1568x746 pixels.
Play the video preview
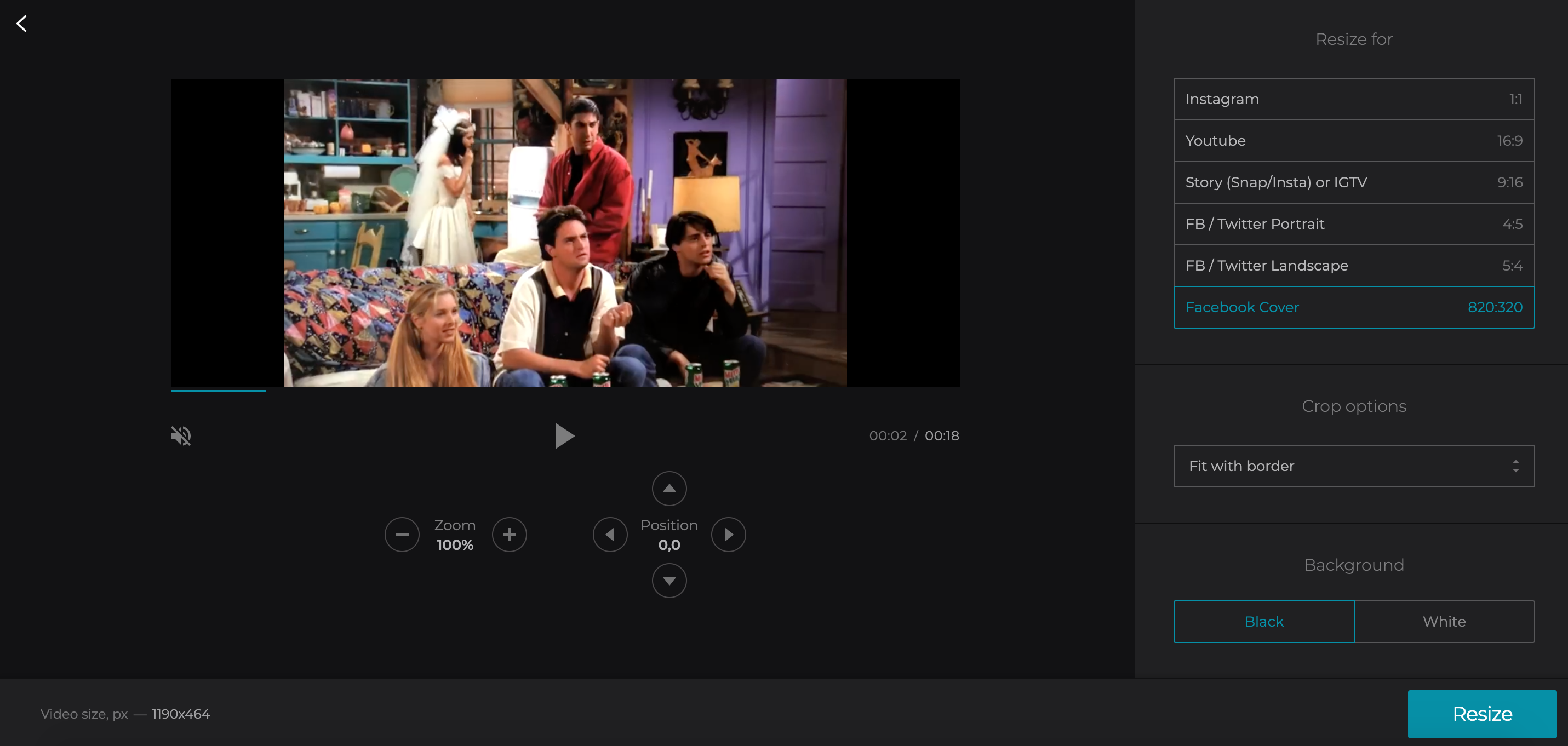[564, 435]
